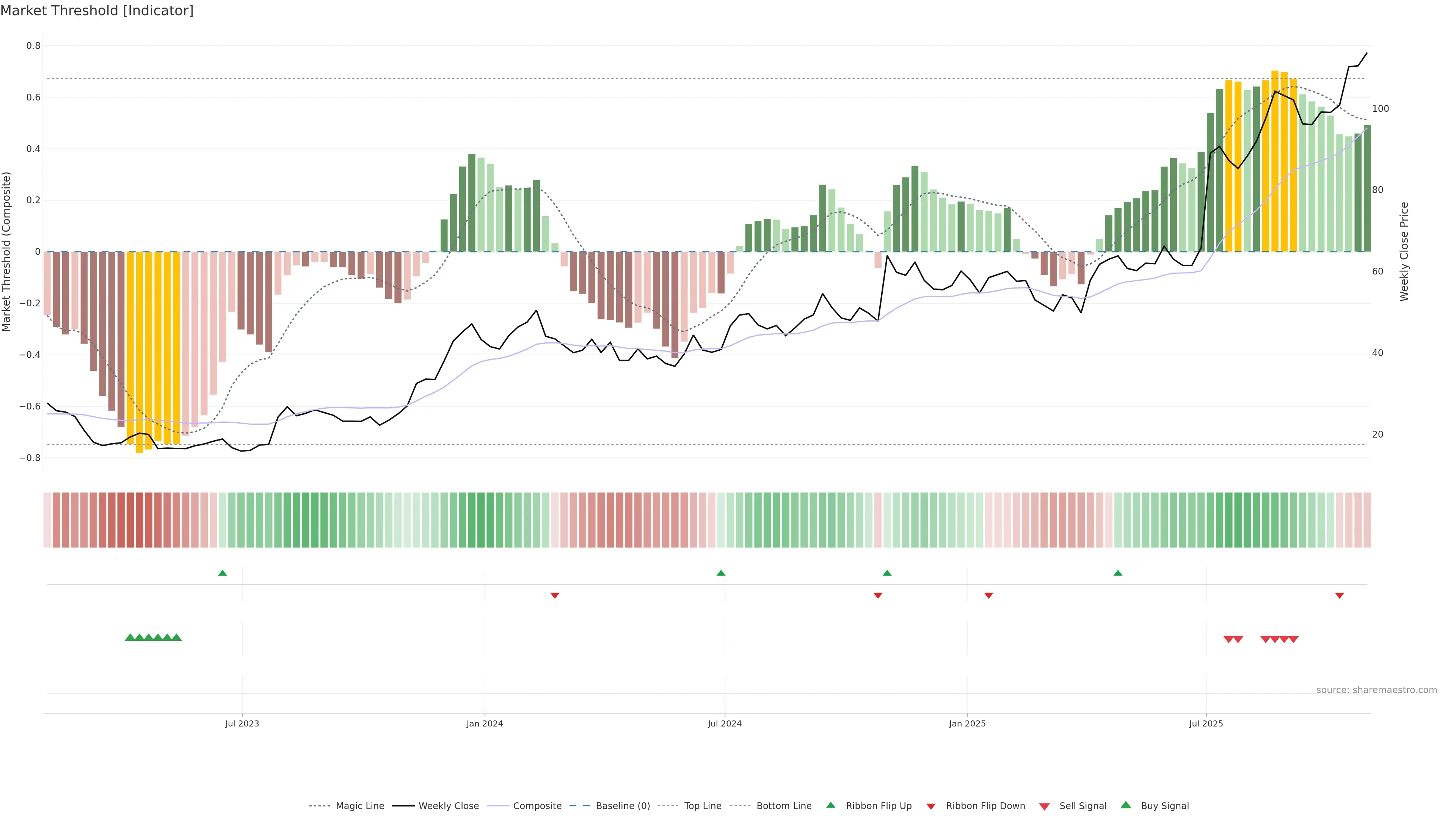Click the Buy Signal legend triangle
This screenshot has width=1456, height=819.
pyautogui.click(x=1126, y=805)
